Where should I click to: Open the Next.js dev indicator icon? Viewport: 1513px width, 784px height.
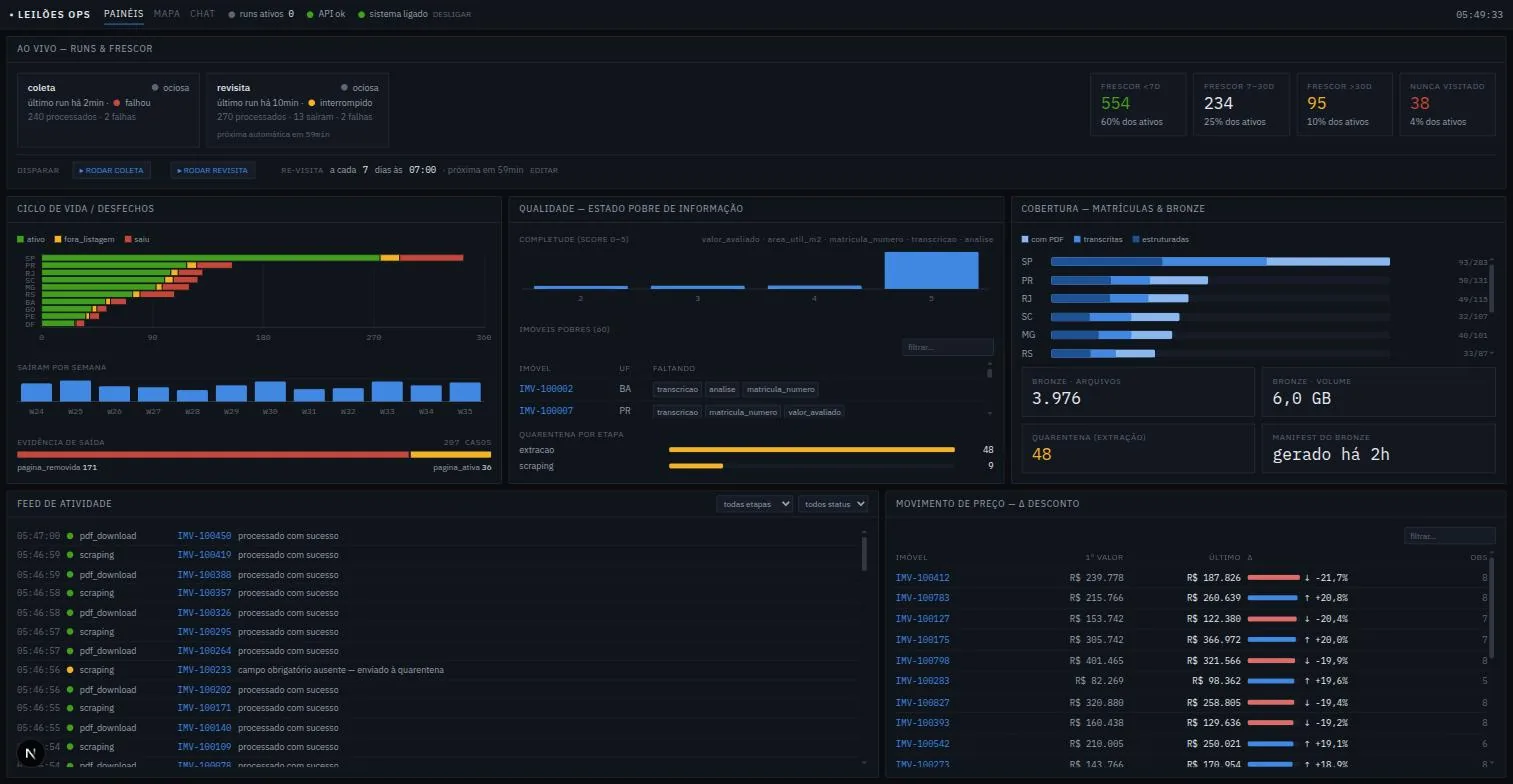[30, 753]
